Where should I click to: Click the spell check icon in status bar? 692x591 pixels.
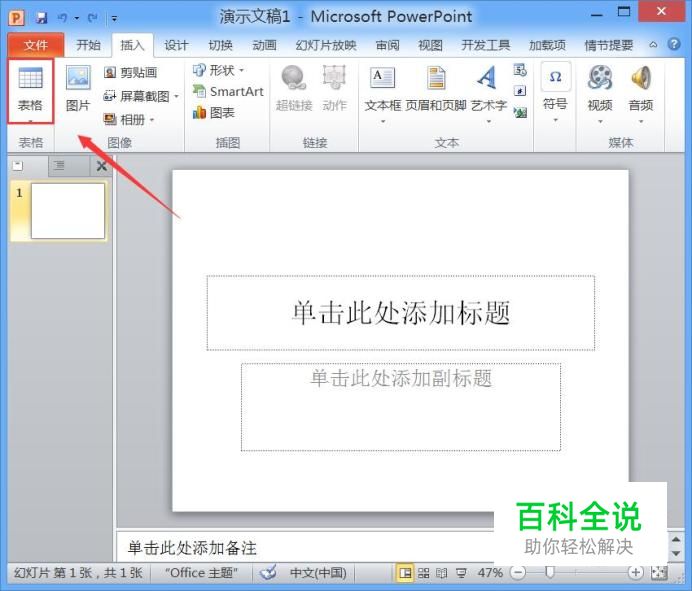(x=268, y=572)
